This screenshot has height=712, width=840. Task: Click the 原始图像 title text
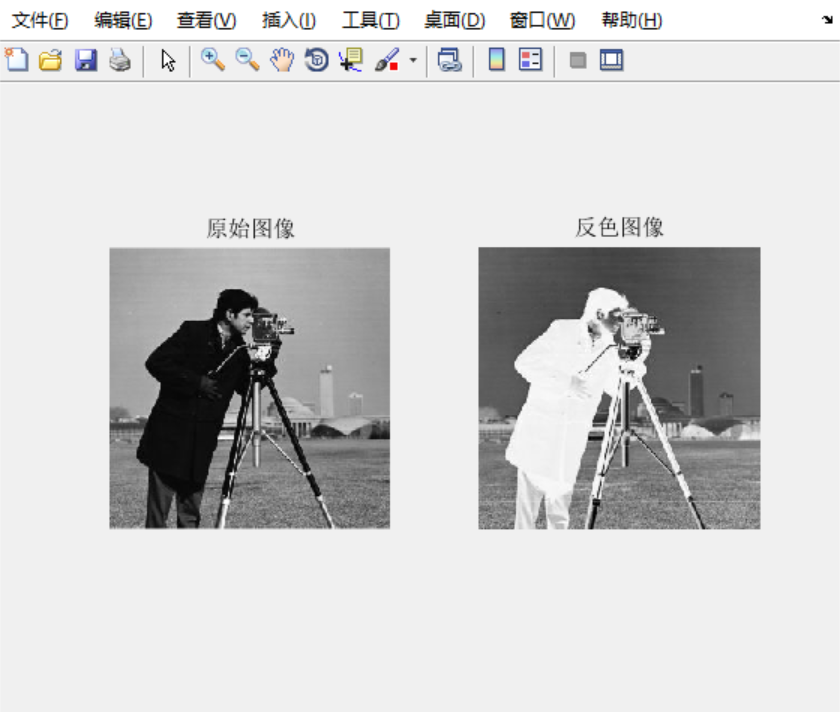click(x=250, y=228)
